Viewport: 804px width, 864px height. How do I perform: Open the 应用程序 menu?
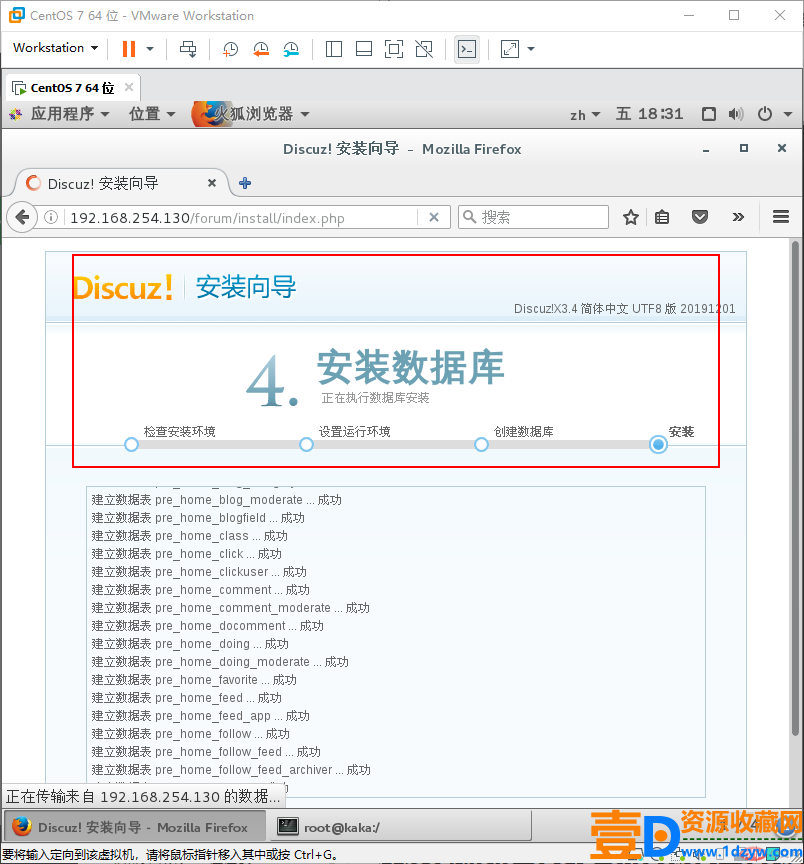coord(70,114)
